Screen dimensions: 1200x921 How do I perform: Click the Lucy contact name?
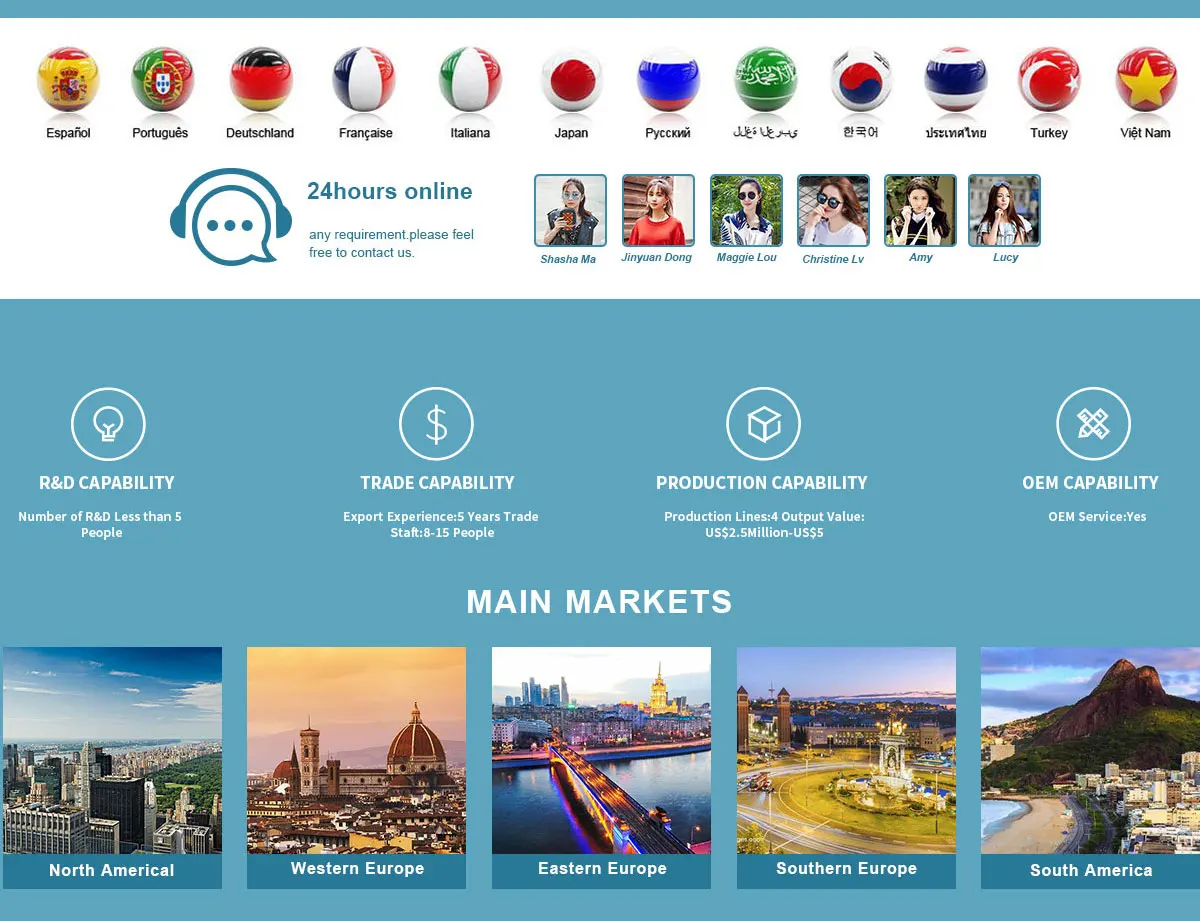pos(1006,257)
